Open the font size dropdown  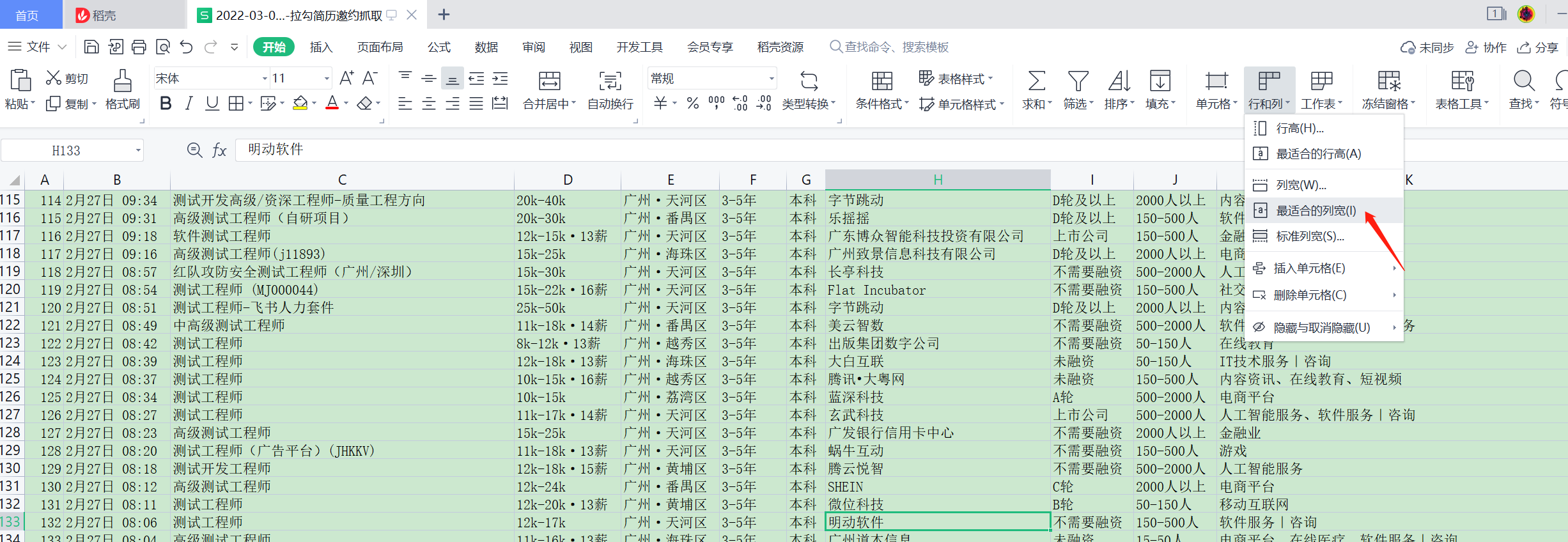[x=327, y=79]
